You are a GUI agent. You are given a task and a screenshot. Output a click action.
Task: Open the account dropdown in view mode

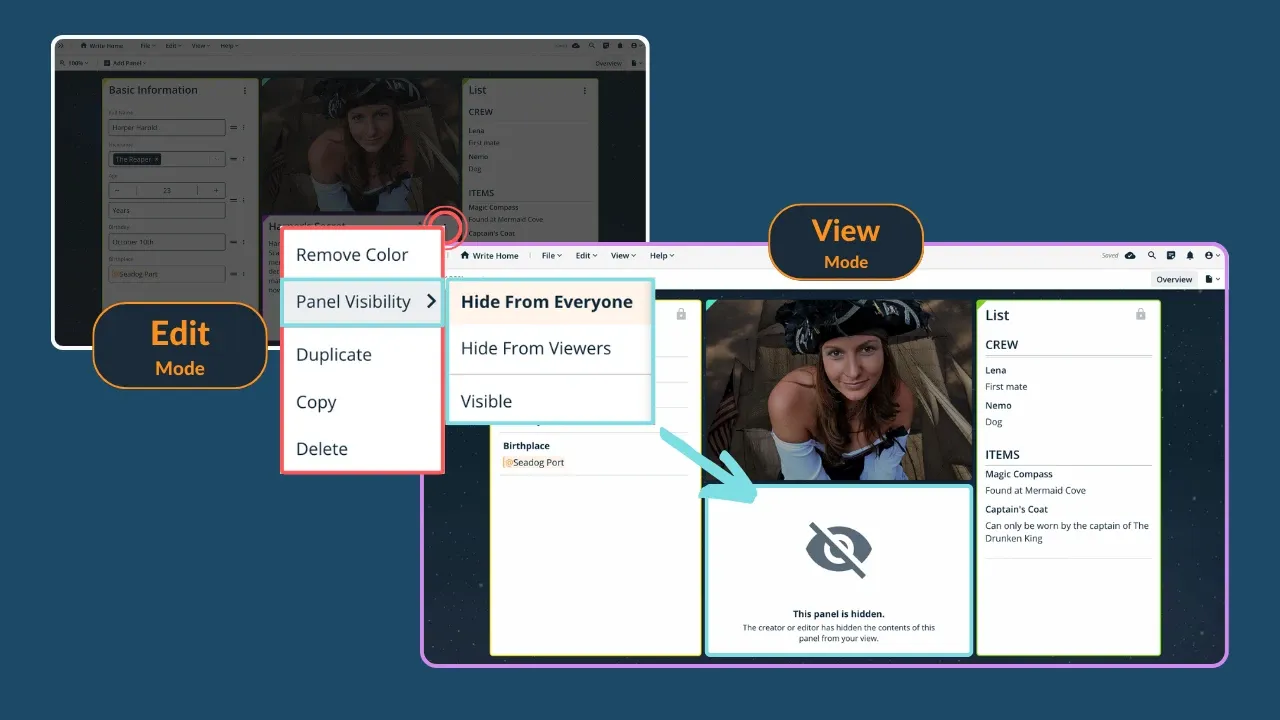pos(1211,256)
